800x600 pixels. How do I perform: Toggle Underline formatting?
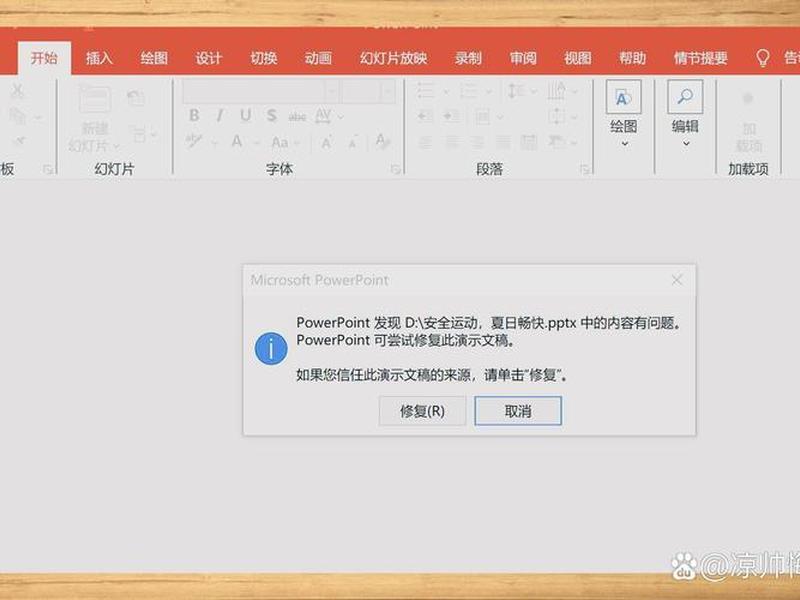245,115
